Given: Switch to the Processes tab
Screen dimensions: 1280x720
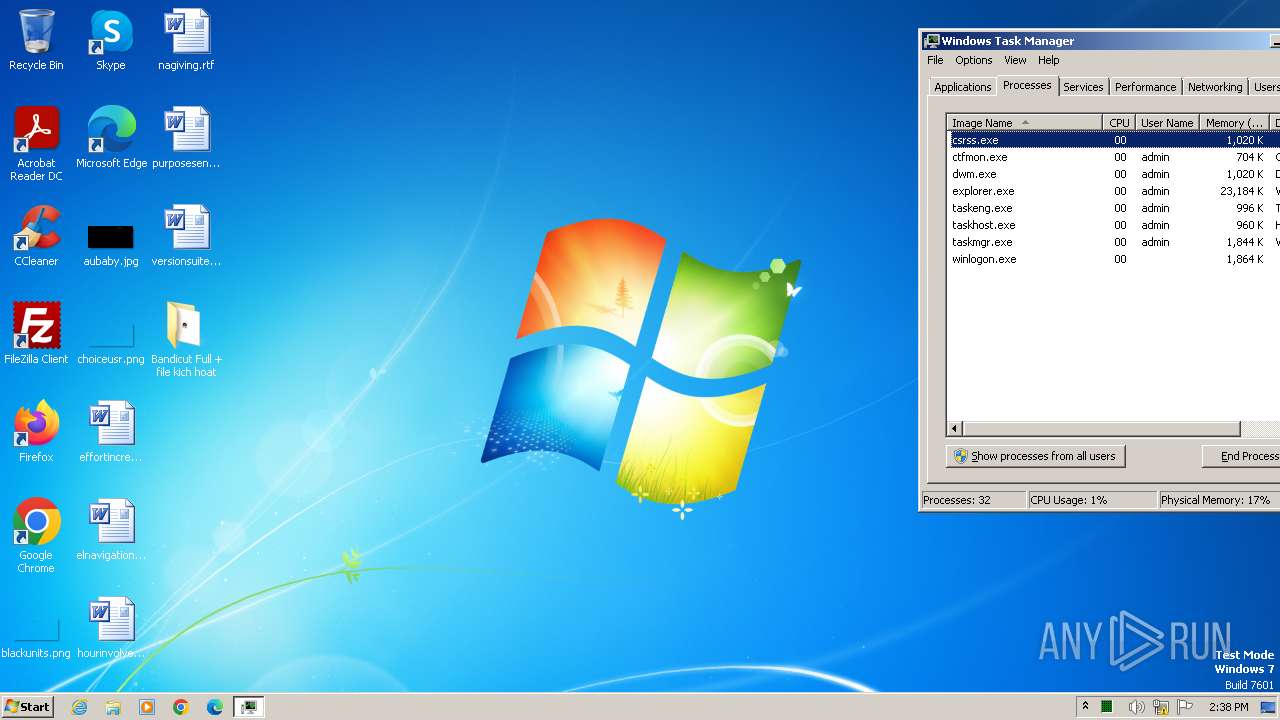Looking at the screenshot, I should coord(1027,86).
